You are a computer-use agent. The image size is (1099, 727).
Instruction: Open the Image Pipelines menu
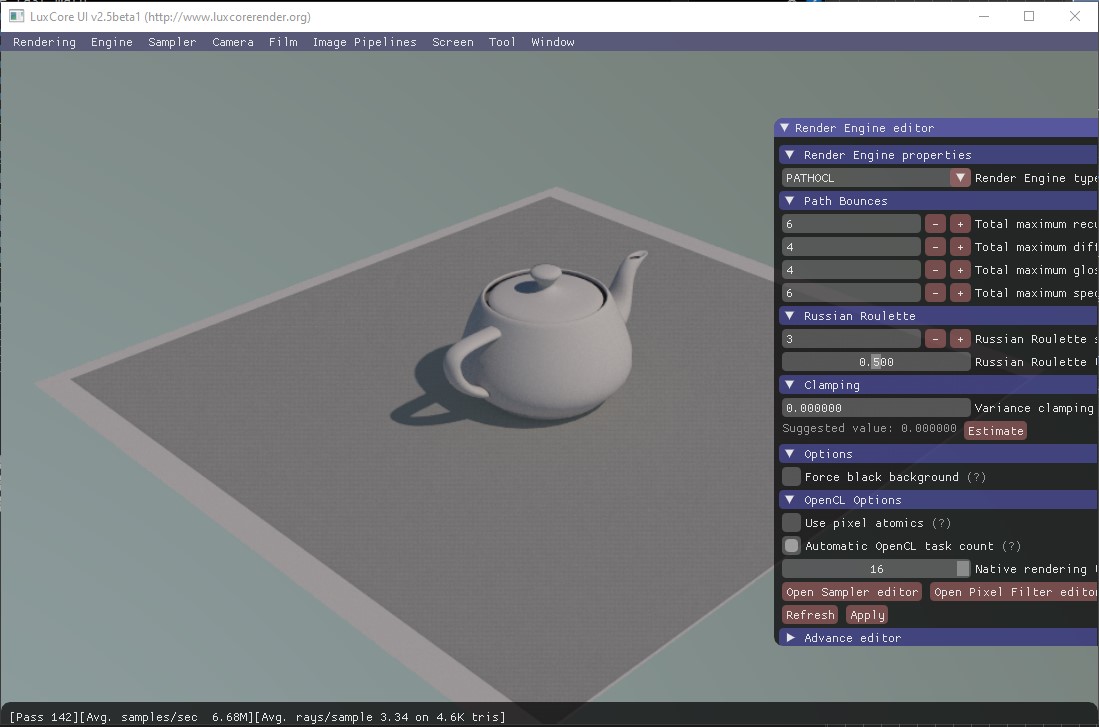point(364,42)
